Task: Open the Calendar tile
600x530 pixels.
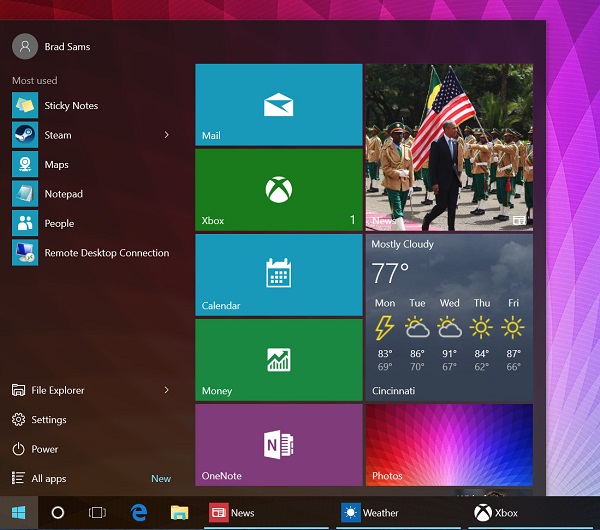Action: pos(278,275)
